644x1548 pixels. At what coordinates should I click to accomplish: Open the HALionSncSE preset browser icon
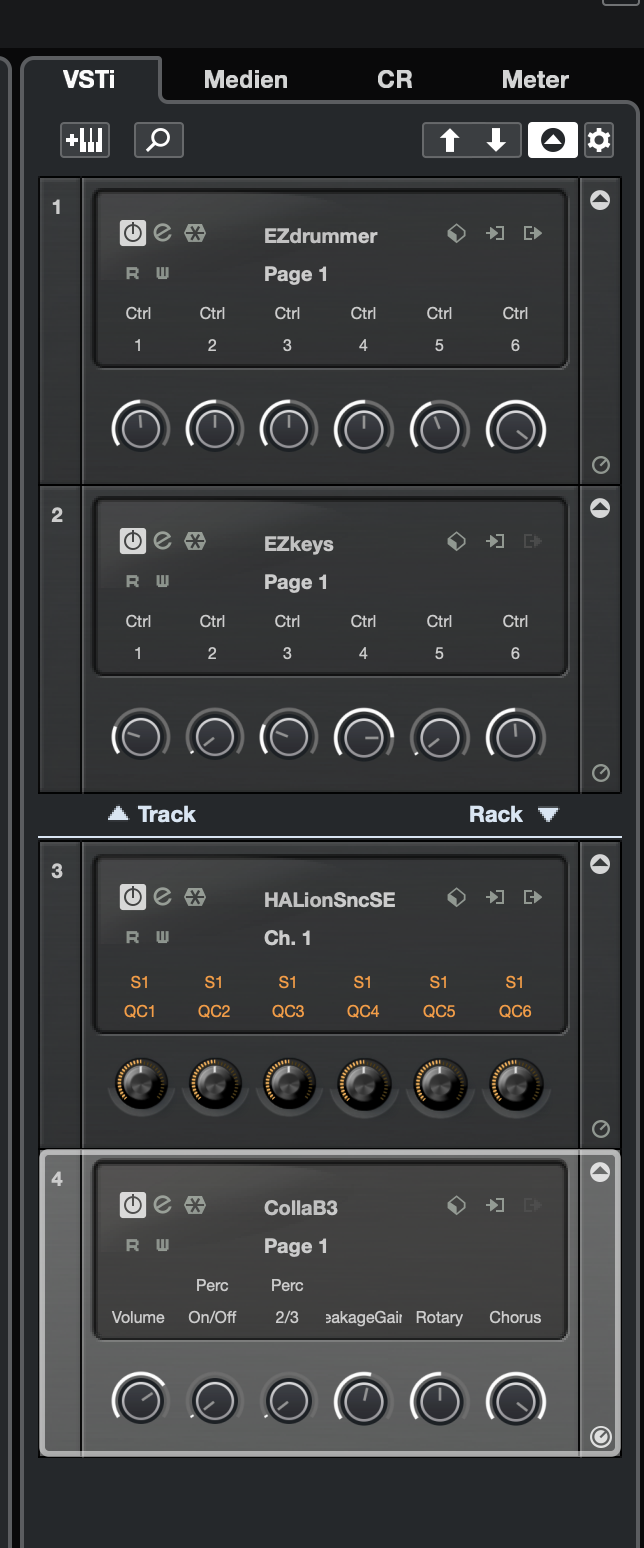[x=456, y=897]
